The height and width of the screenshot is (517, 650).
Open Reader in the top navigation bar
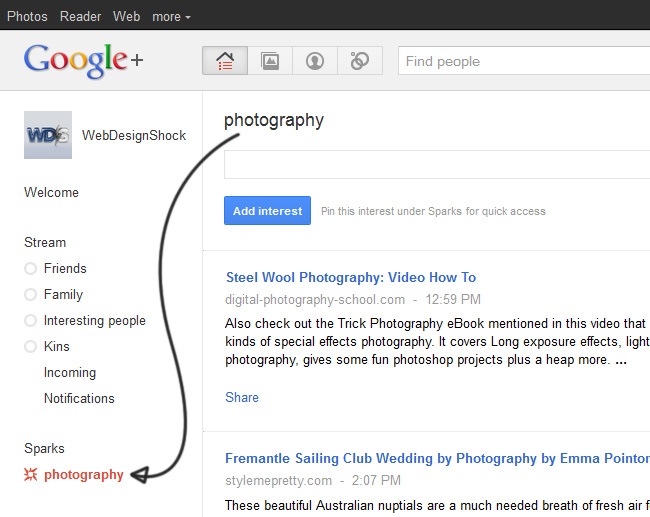click(x=80, y=17)
